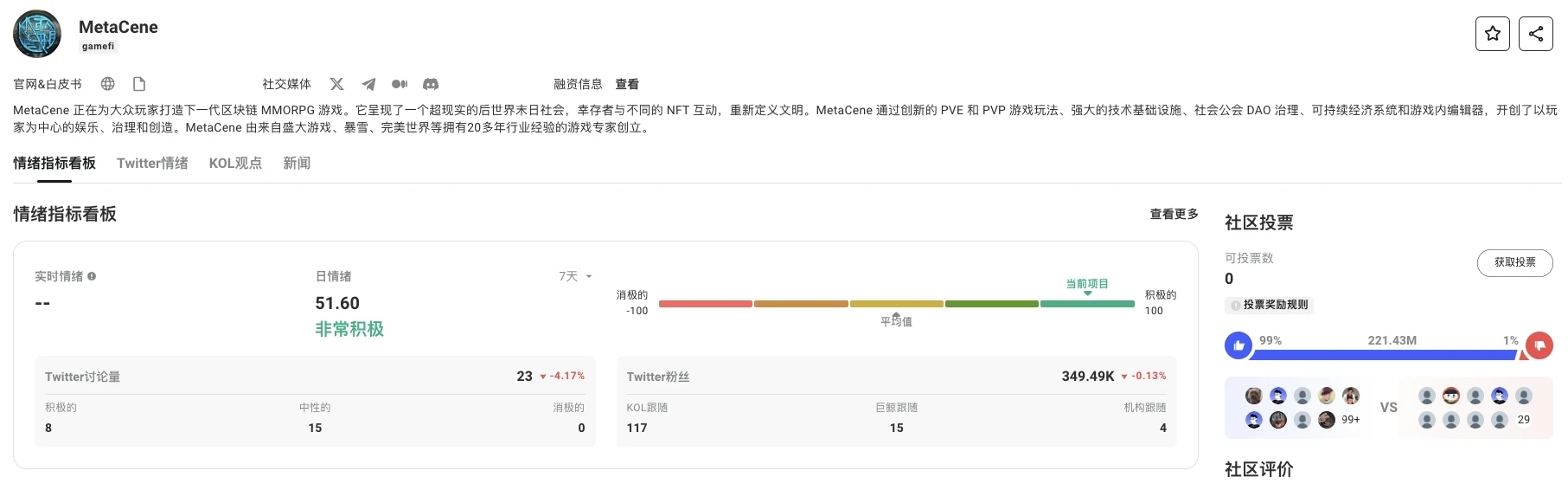This screenshot has height=490, width=1568.
Task: Click the star favorite icon
Action: coord(1492,34)
